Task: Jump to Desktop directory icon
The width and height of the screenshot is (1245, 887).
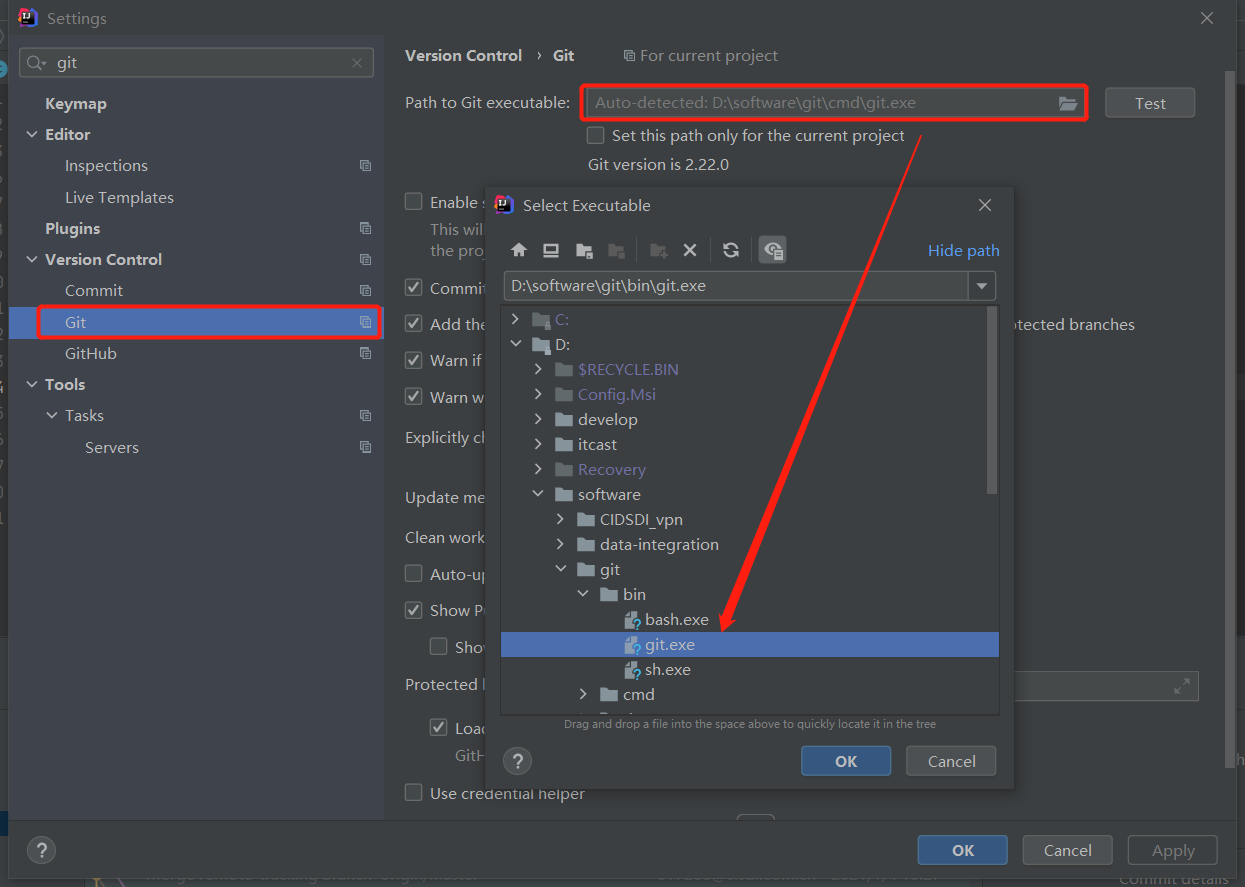Action: click(x=551, y=250)
